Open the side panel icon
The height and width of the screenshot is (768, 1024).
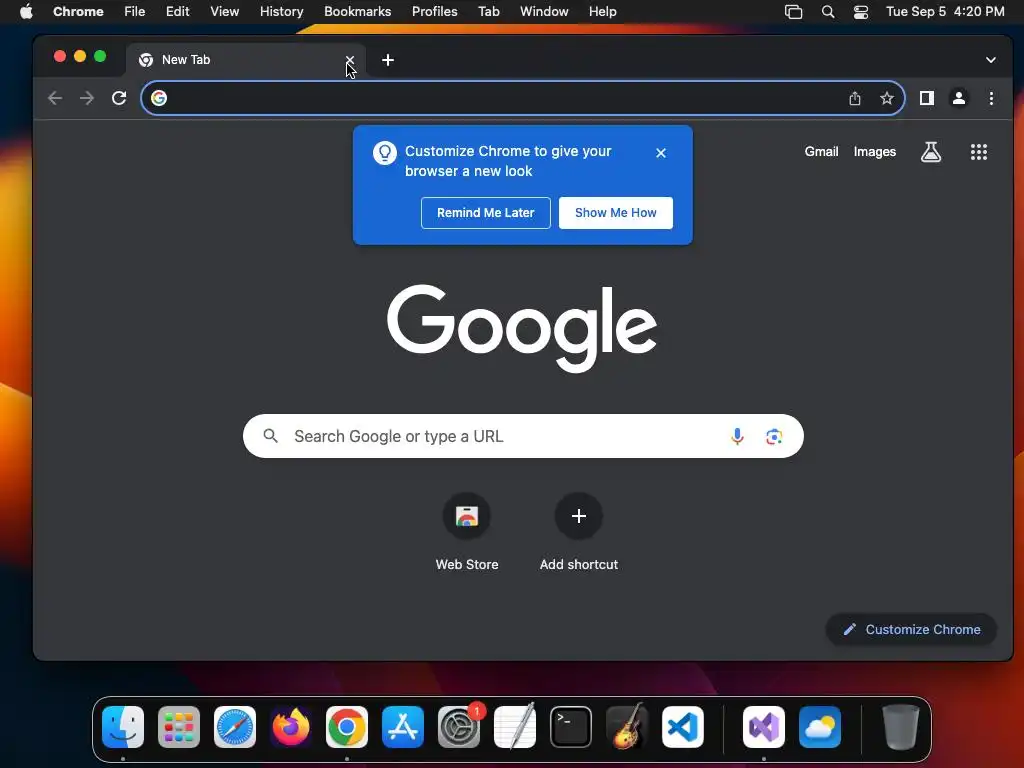927,98
